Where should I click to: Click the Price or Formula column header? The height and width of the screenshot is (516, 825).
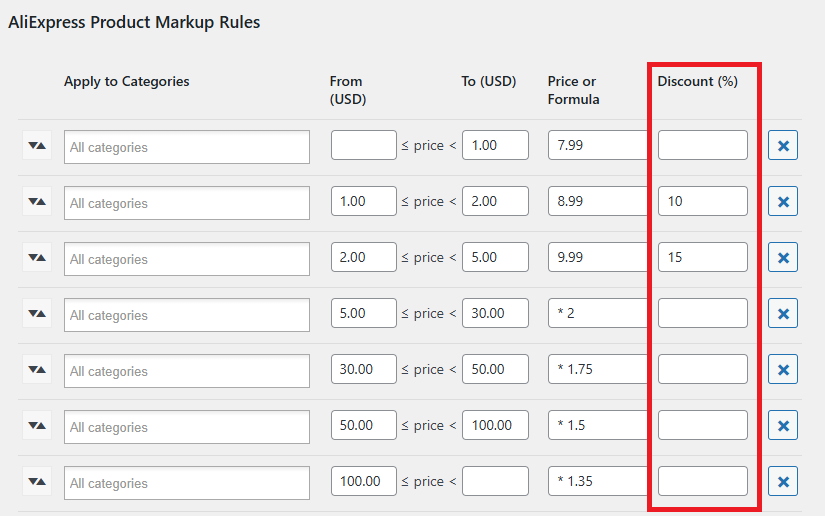(x=574, y=90)
